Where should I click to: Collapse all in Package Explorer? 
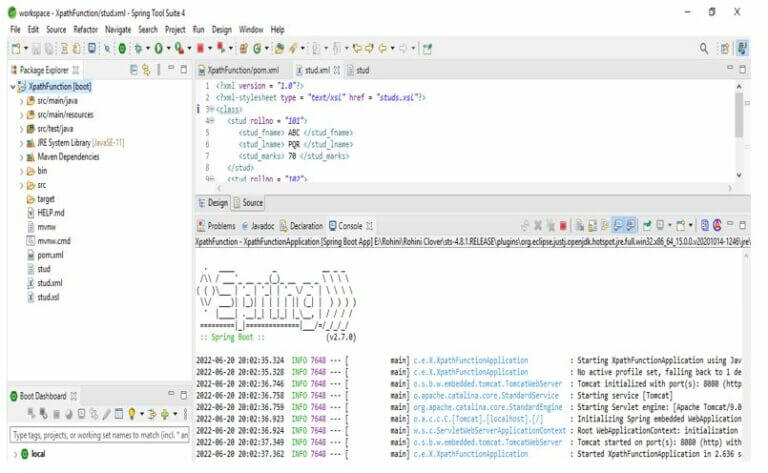pos(133,70)
